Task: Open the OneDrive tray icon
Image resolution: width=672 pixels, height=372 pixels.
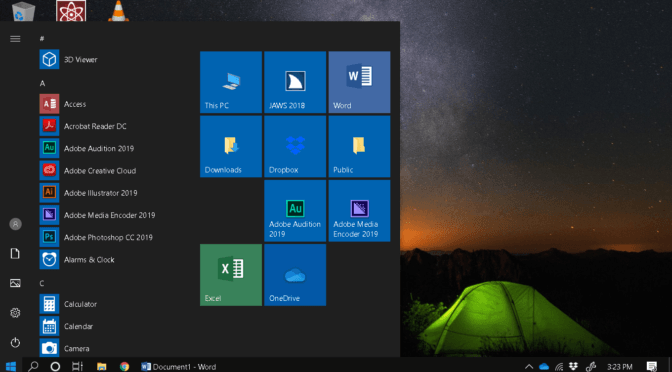Action: tap(544, 366)
